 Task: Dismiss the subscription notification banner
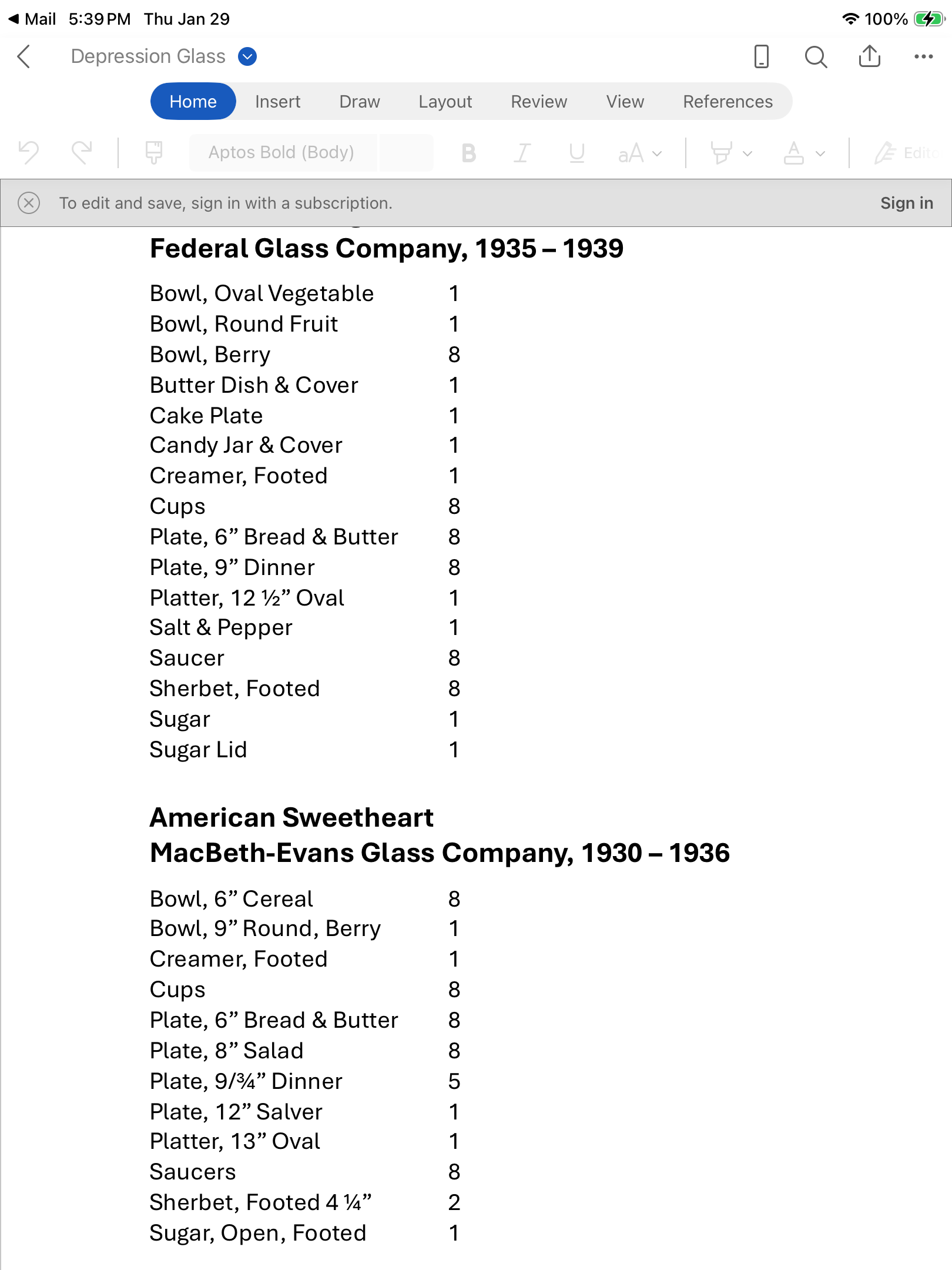pos(29,203)
